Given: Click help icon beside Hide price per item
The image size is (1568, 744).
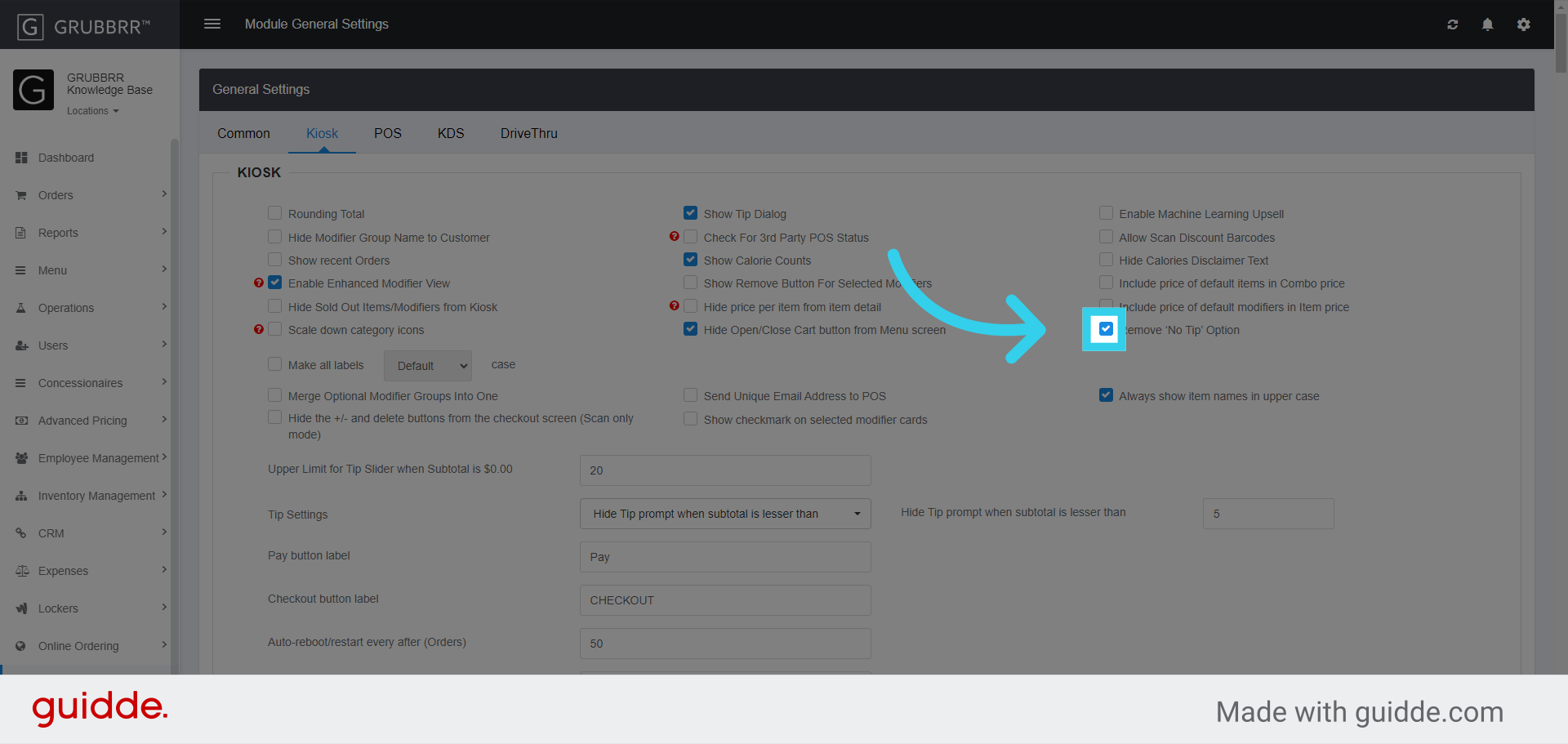Looking at the screenshot, I should click(674, 305).
